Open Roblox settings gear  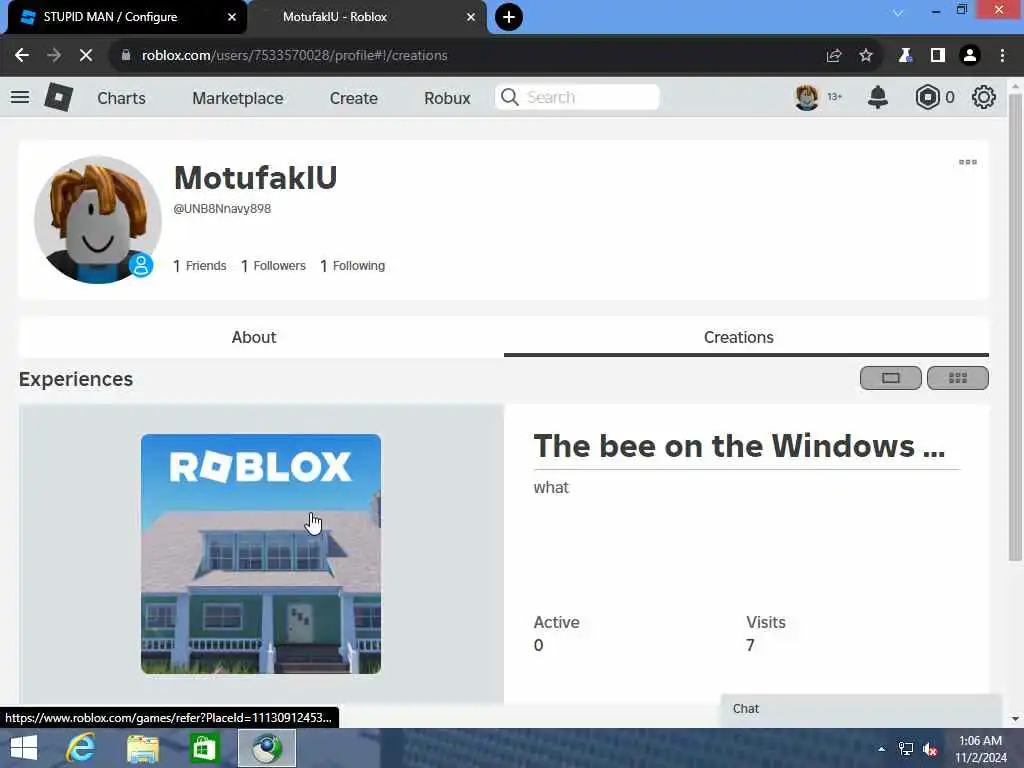click(983, 97)
